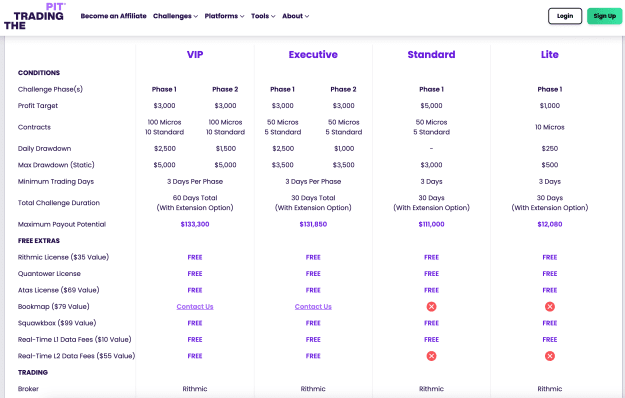
Task: Open Become an Affiliate page
Action: click(x=114, y=16)
